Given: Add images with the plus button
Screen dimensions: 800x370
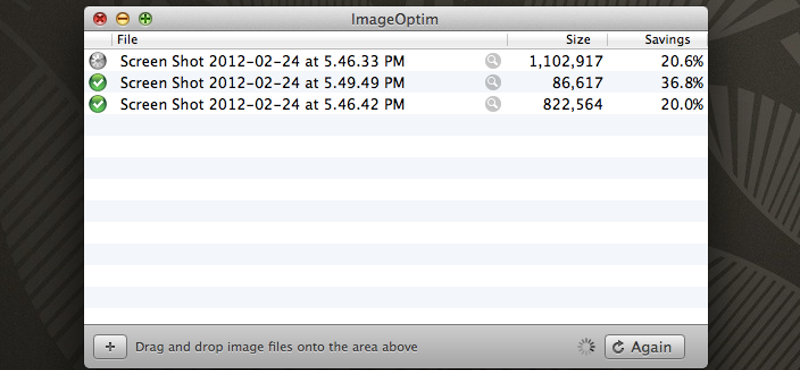Looking at the screenshot, I should [x=110, y=347].
